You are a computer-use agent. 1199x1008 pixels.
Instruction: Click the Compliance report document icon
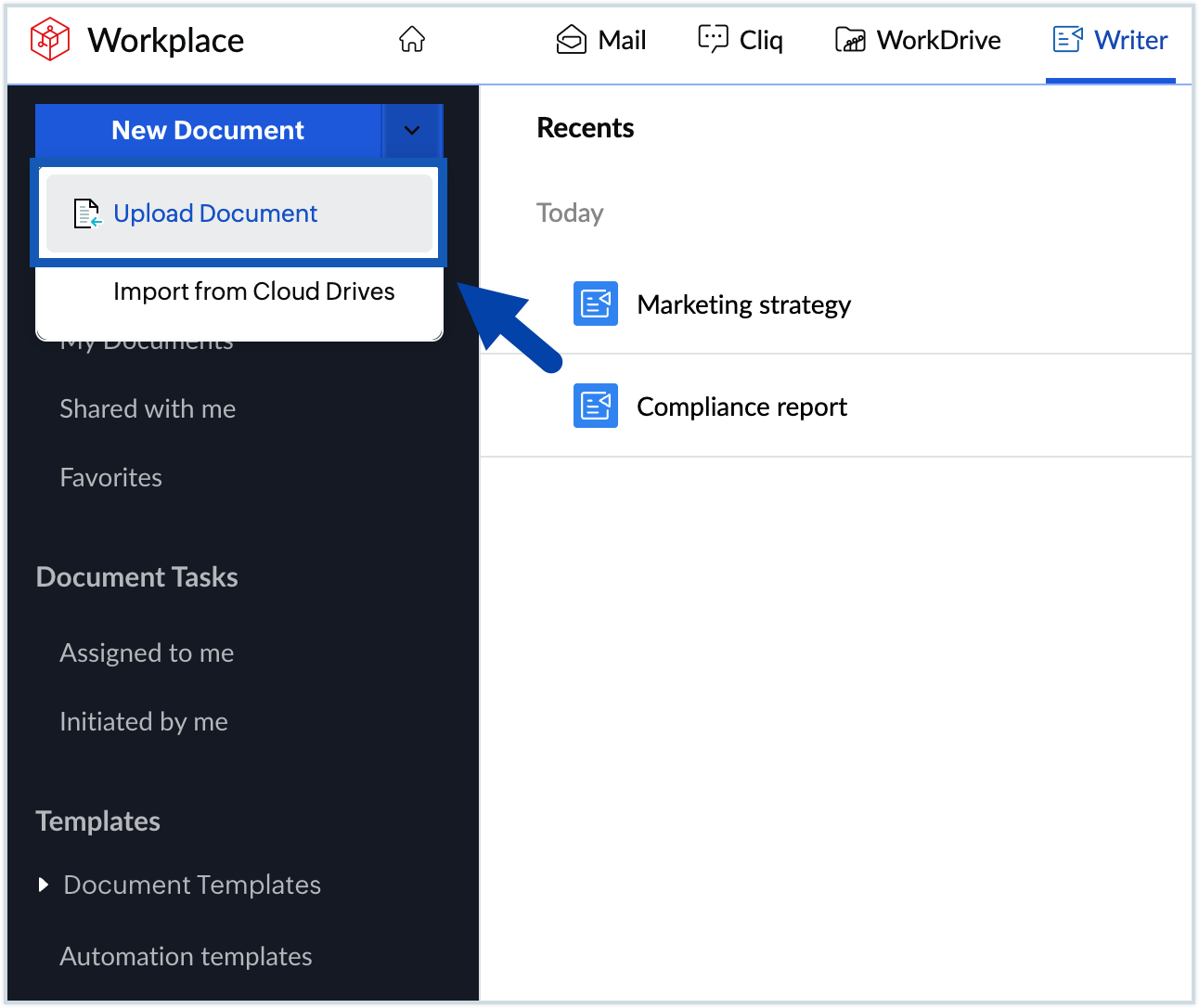(595, 406)
